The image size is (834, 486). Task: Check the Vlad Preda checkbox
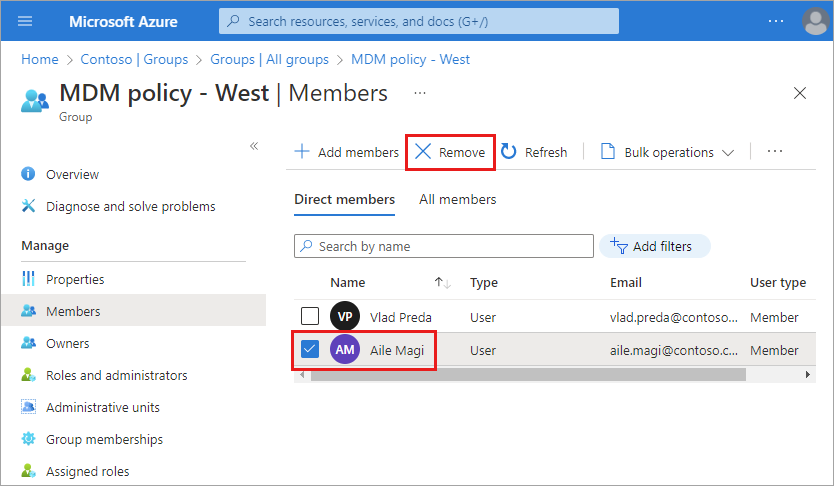pos(310,317)
